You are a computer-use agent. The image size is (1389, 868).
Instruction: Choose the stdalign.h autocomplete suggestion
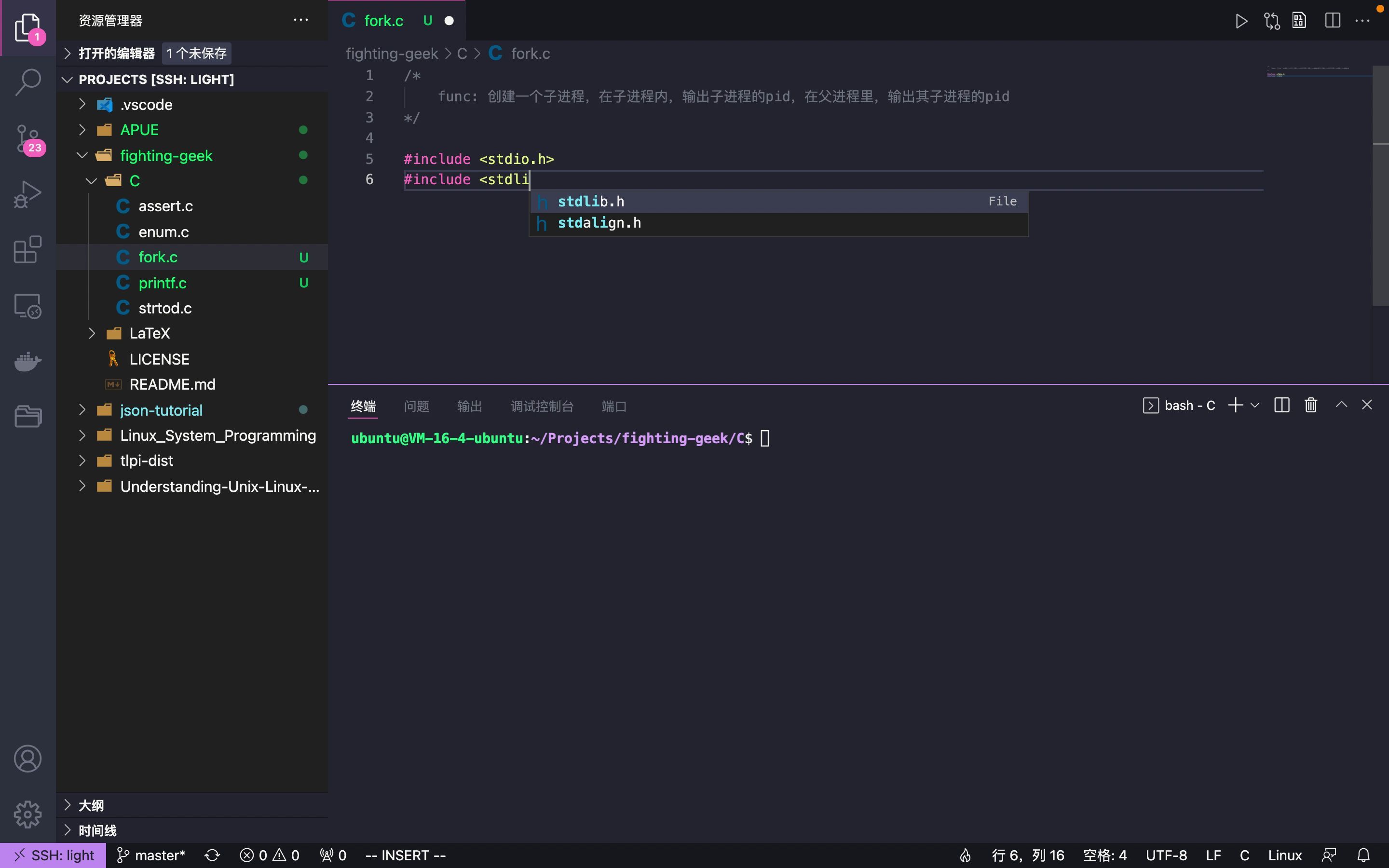(778, 223)
